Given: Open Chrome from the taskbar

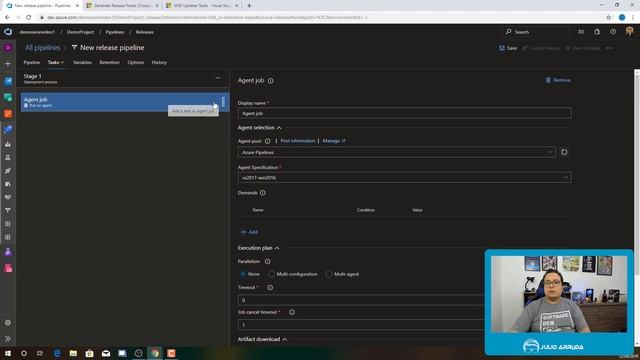Looking at the screenshot, I should [155, 353].
